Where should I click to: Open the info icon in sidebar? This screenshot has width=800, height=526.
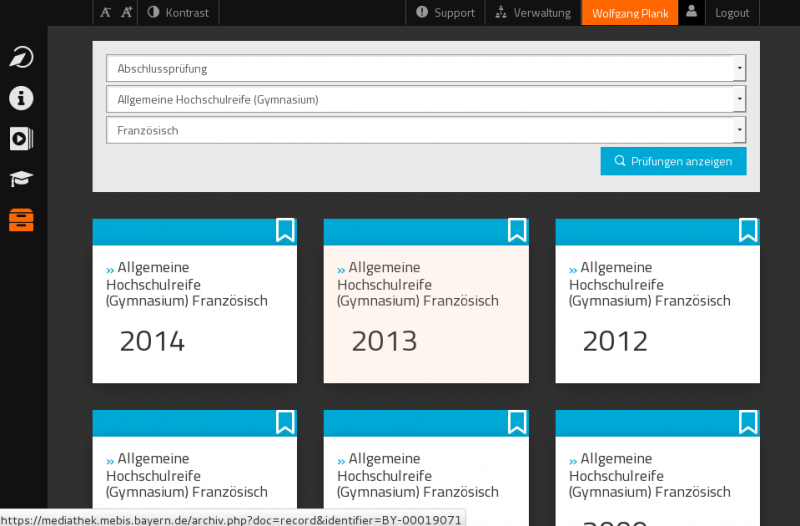coord(21,98)
